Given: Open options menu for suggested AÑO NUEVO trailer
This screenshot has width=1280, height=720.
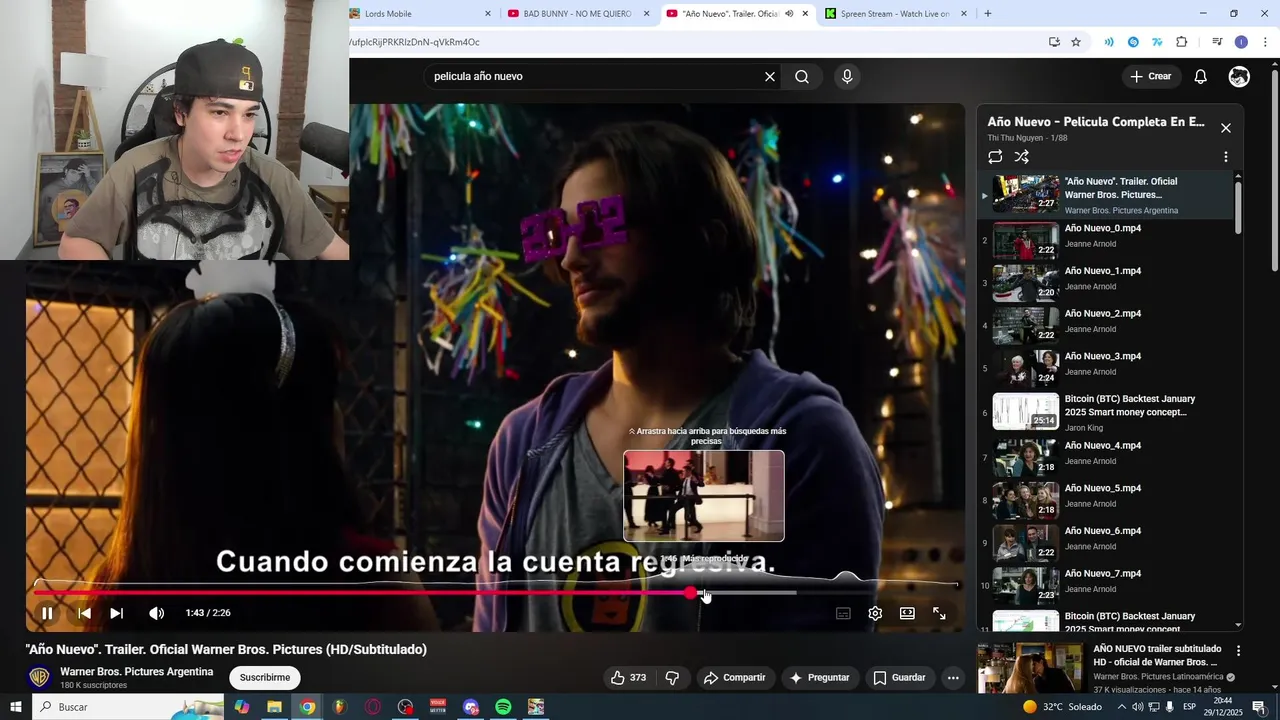Looking at the screenshot, I should [1238, 651].
